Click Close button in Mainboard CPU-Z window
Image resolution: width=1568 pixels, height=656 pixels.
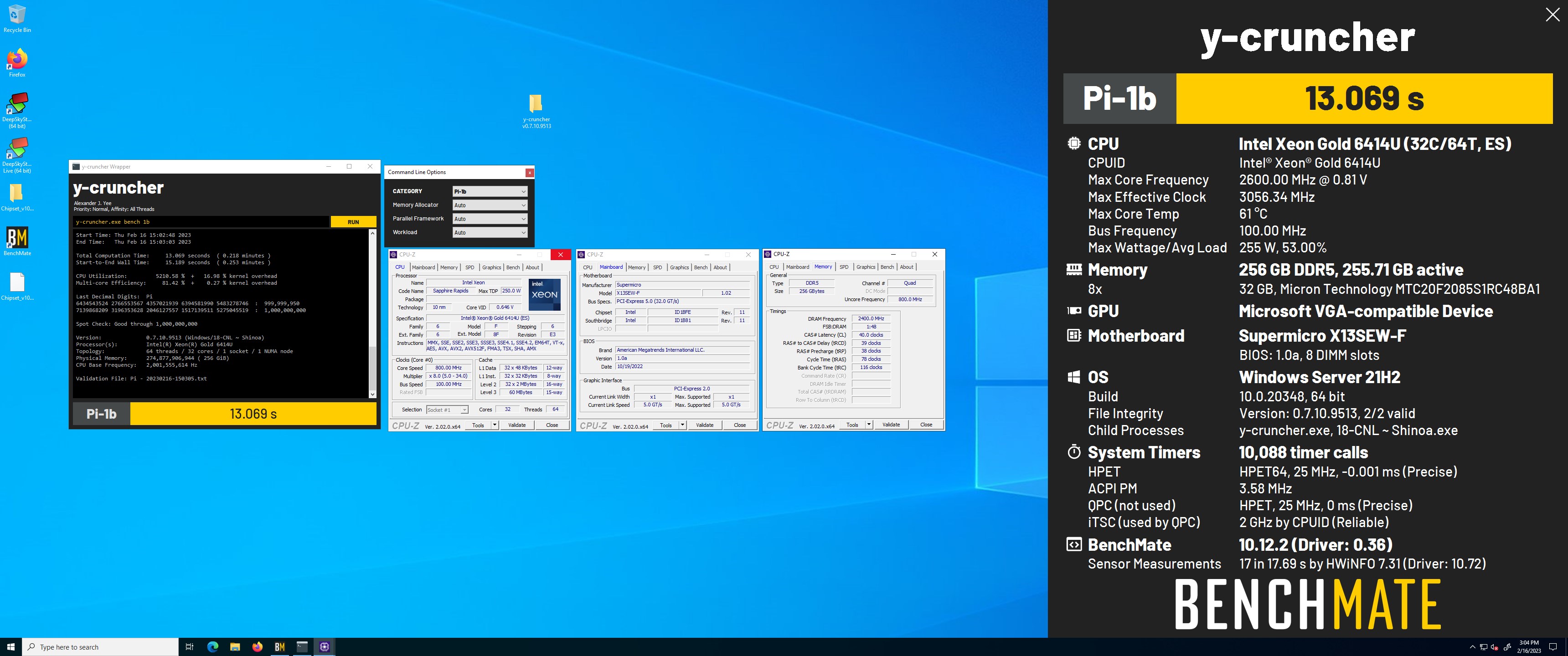[x=740, y=425]
